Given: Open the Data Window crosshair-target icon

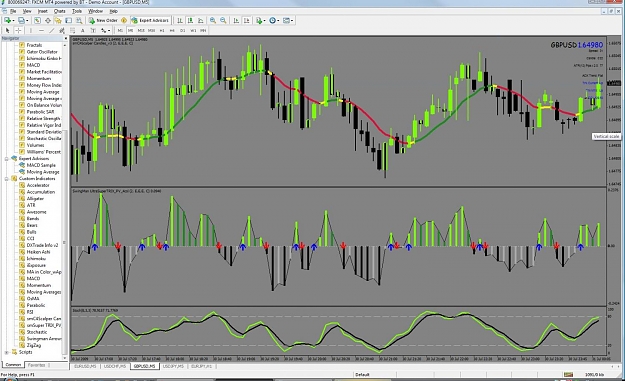Looking at the screenshot, I should 48,20.
